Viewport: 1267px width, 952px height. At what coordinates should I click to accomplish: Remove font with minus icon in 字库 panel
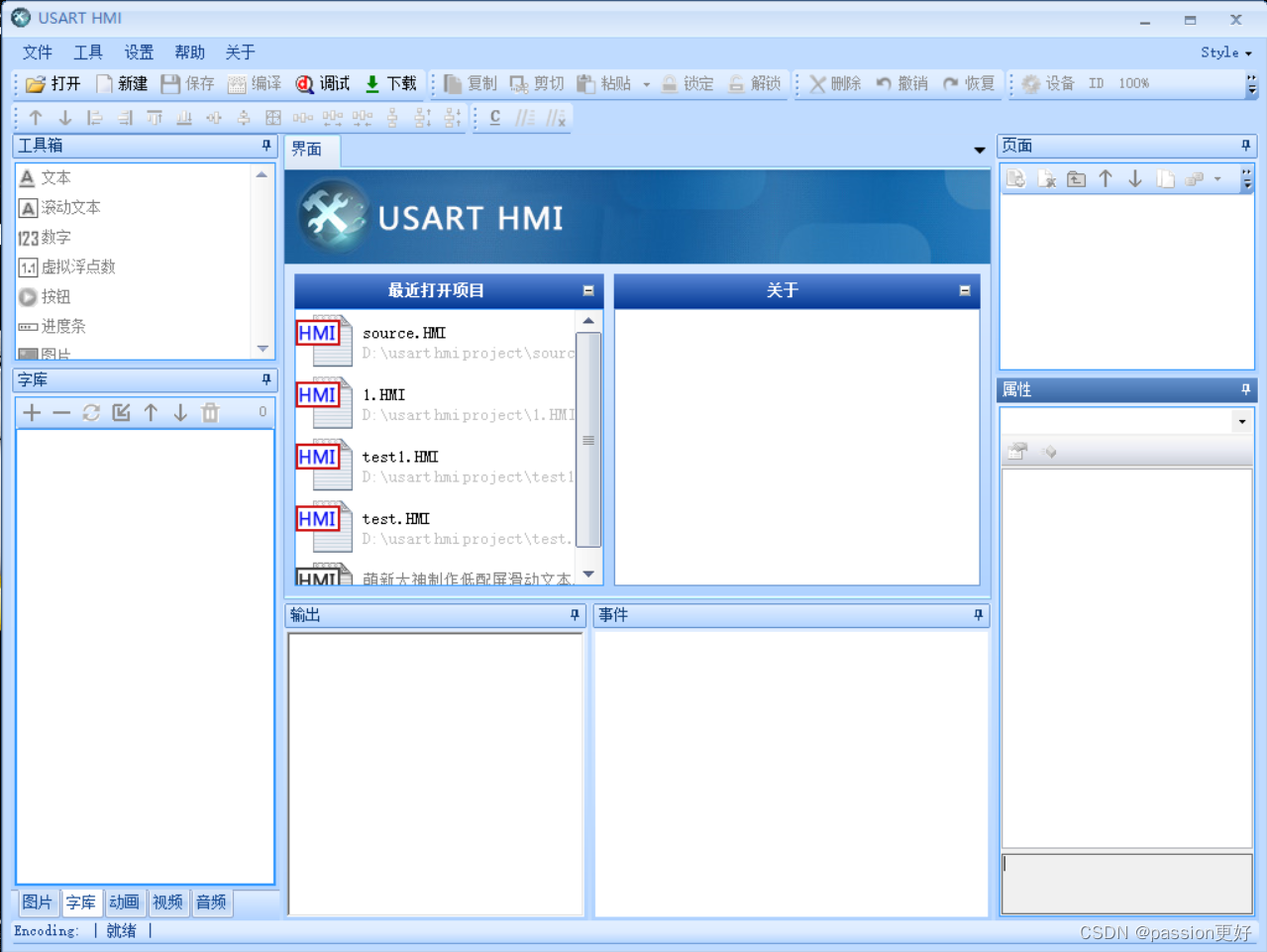coord(61,412)
